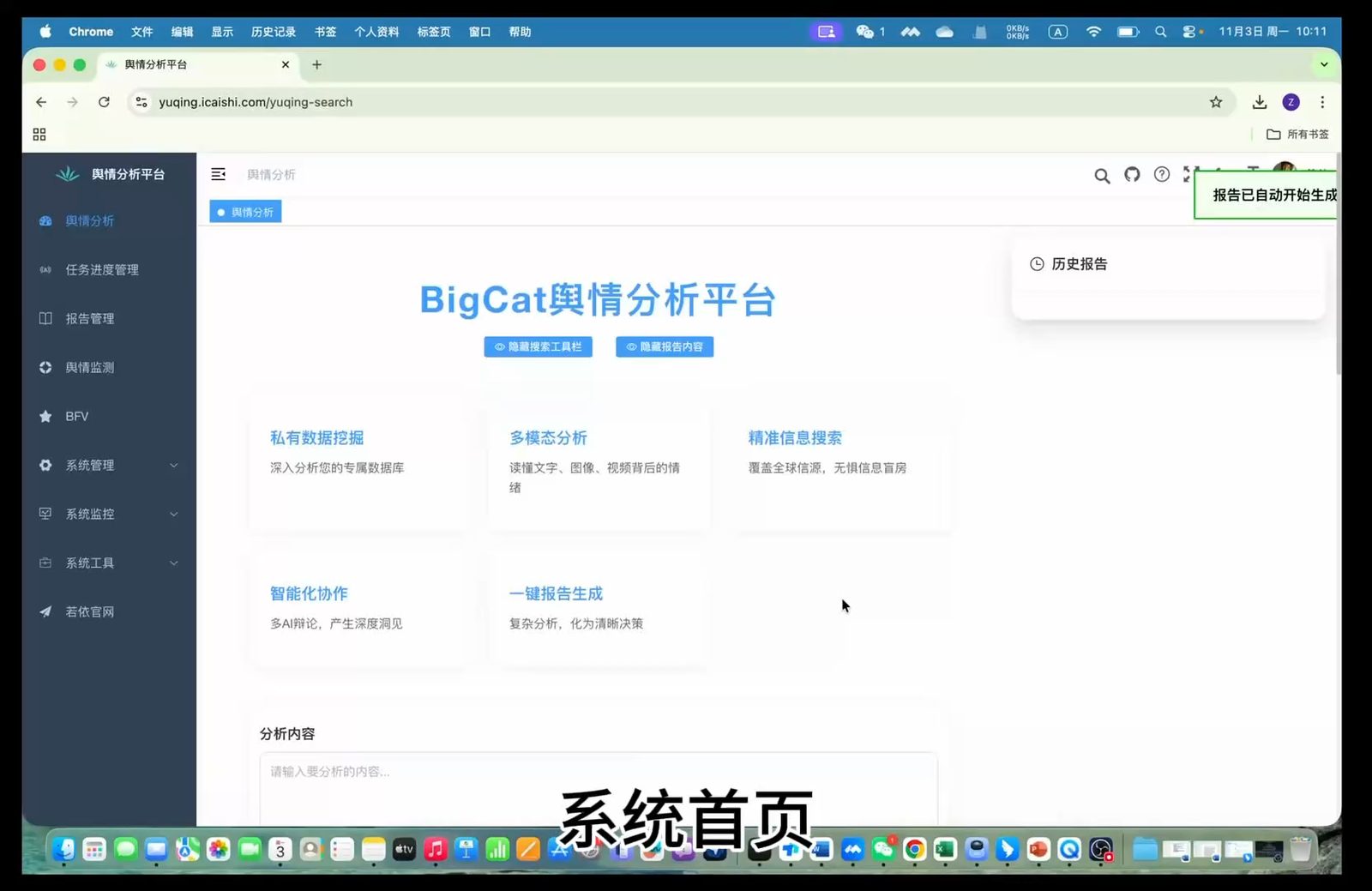Close the 舆情分析平台 browser tab
The image size is (1372, 891).
click(286, 64)
